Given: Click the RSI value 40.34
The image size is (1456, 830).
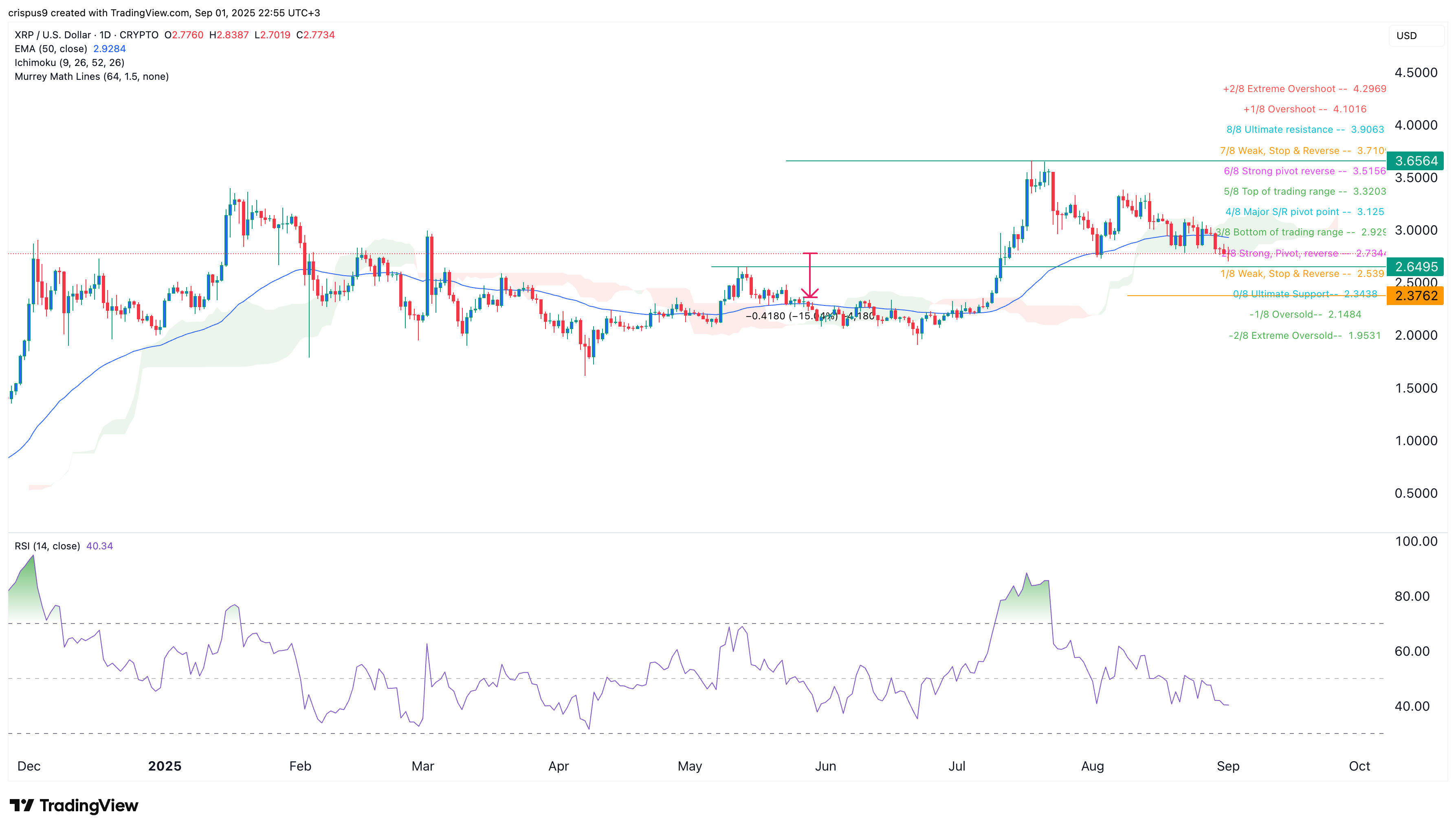Looking at the screenshot, I should click(99, 546).
